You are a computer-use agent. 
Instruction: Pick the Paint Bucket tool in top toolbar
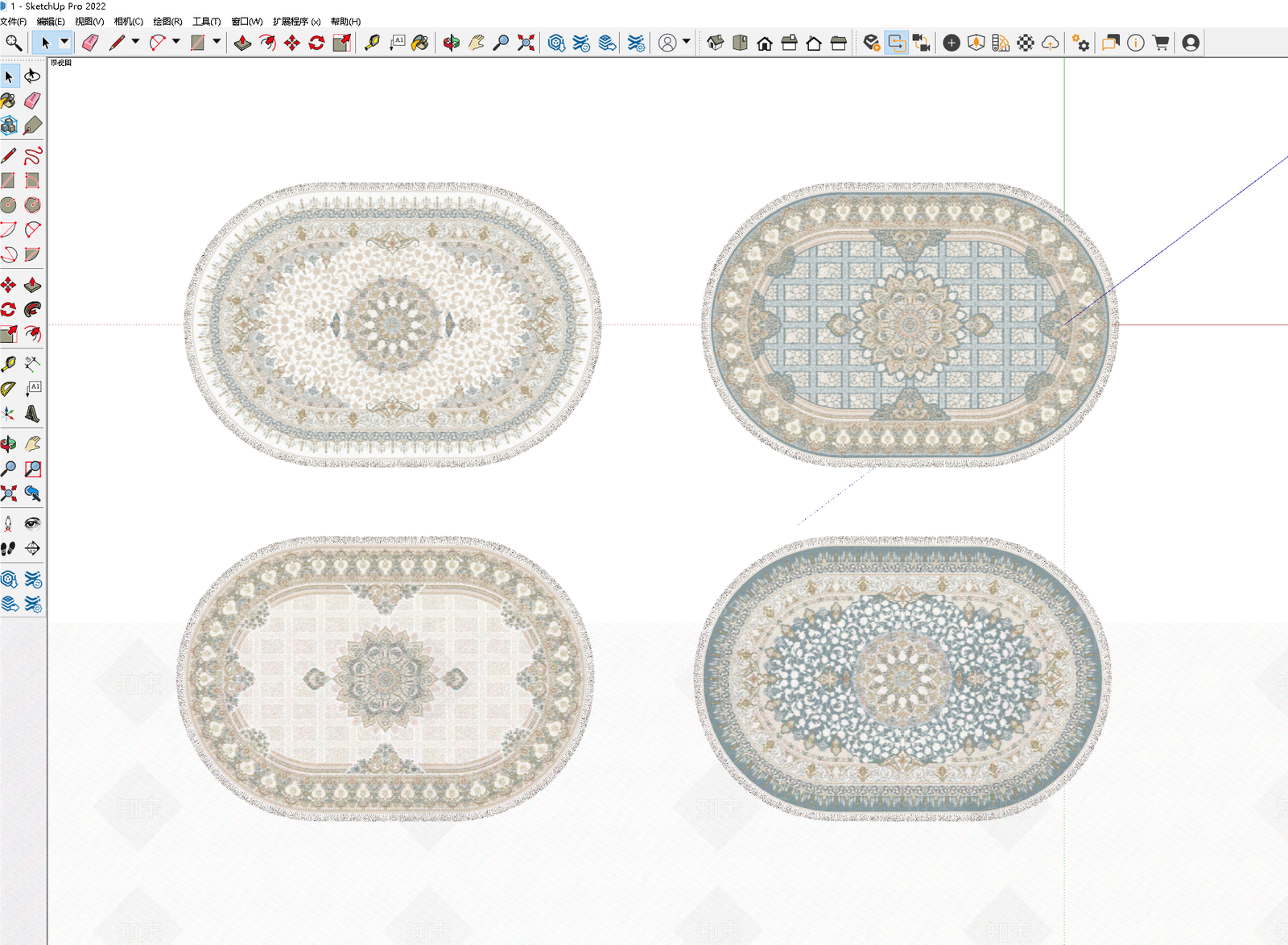tap(420, 43)
